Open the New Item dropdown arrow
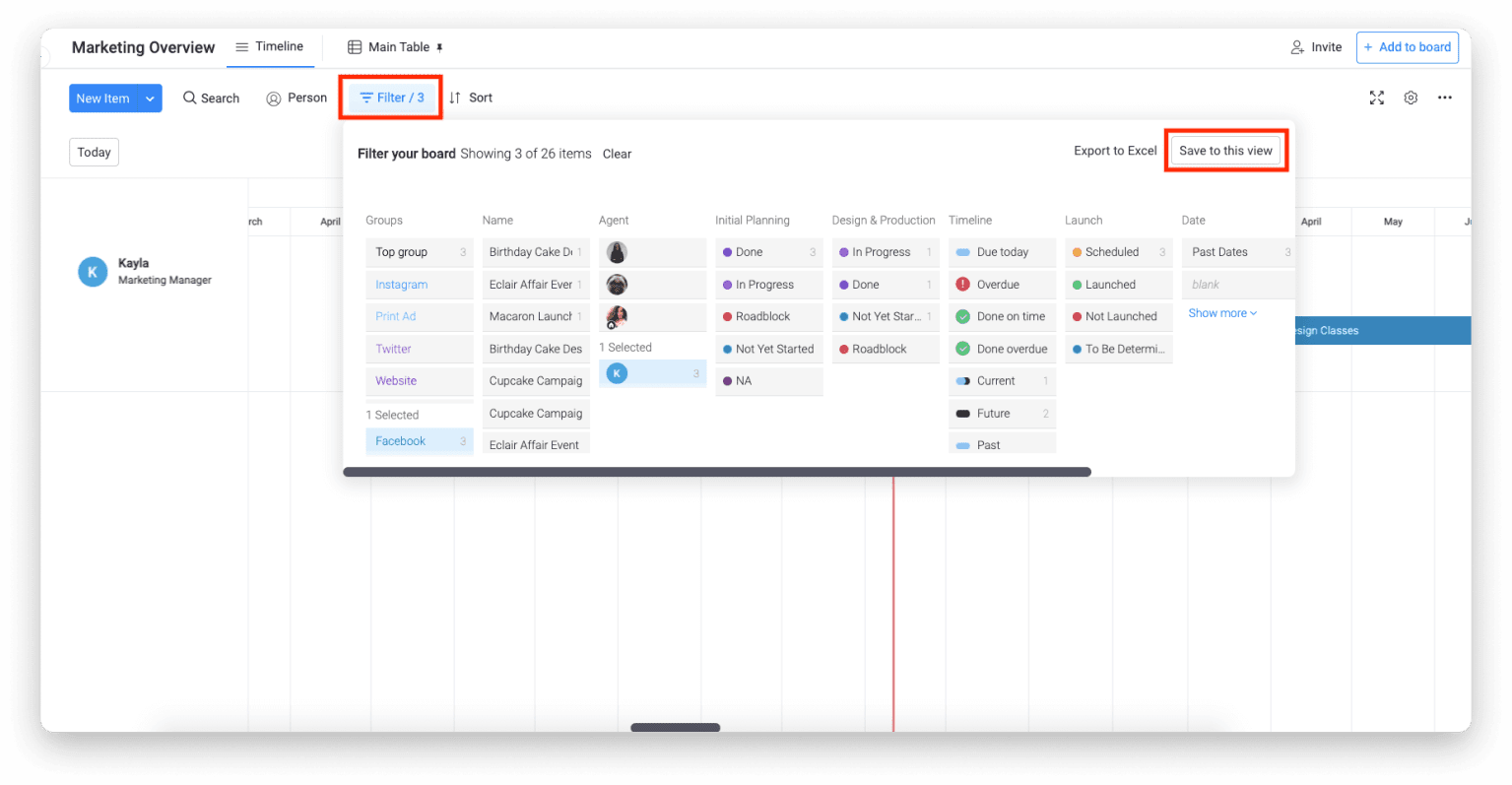Screen dimensions: 1512x785 150,98
